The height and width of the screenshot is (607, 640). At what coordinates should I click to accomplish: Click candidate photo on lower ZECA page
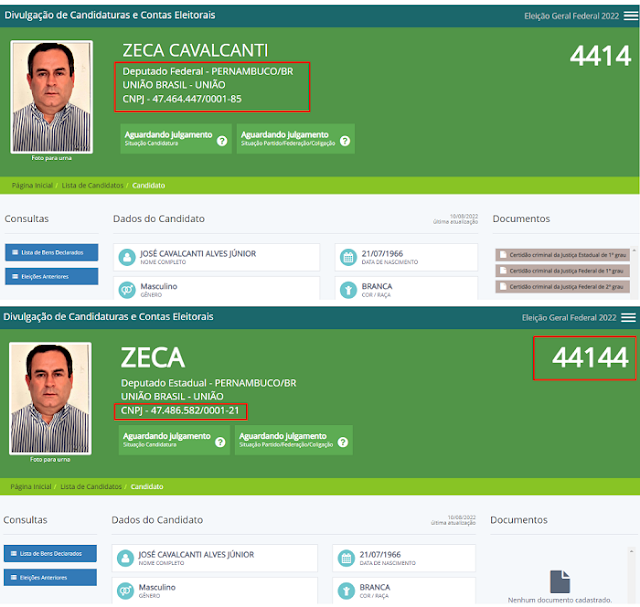[50, 398]
